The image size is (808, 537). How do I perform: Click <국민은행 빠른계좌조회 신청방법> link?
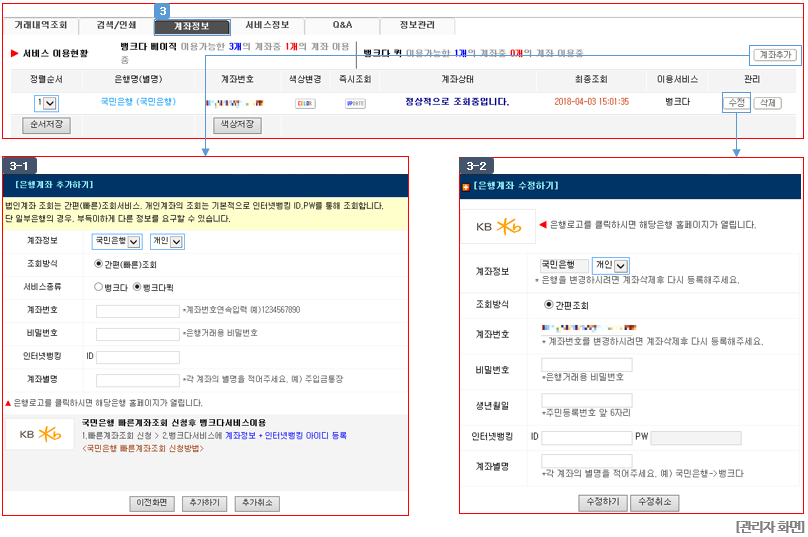tap(143, 449)
